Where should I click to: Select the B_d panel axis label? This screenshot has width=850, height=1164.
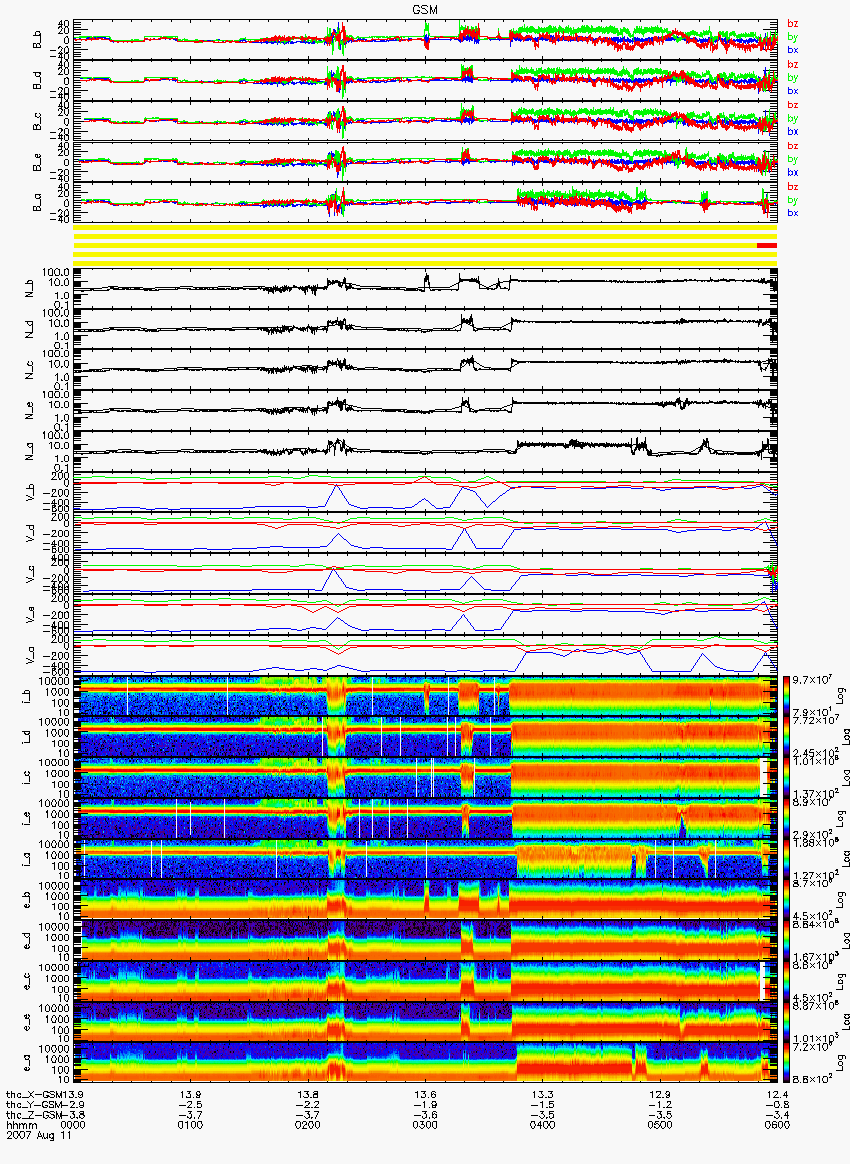coord(36,81)
